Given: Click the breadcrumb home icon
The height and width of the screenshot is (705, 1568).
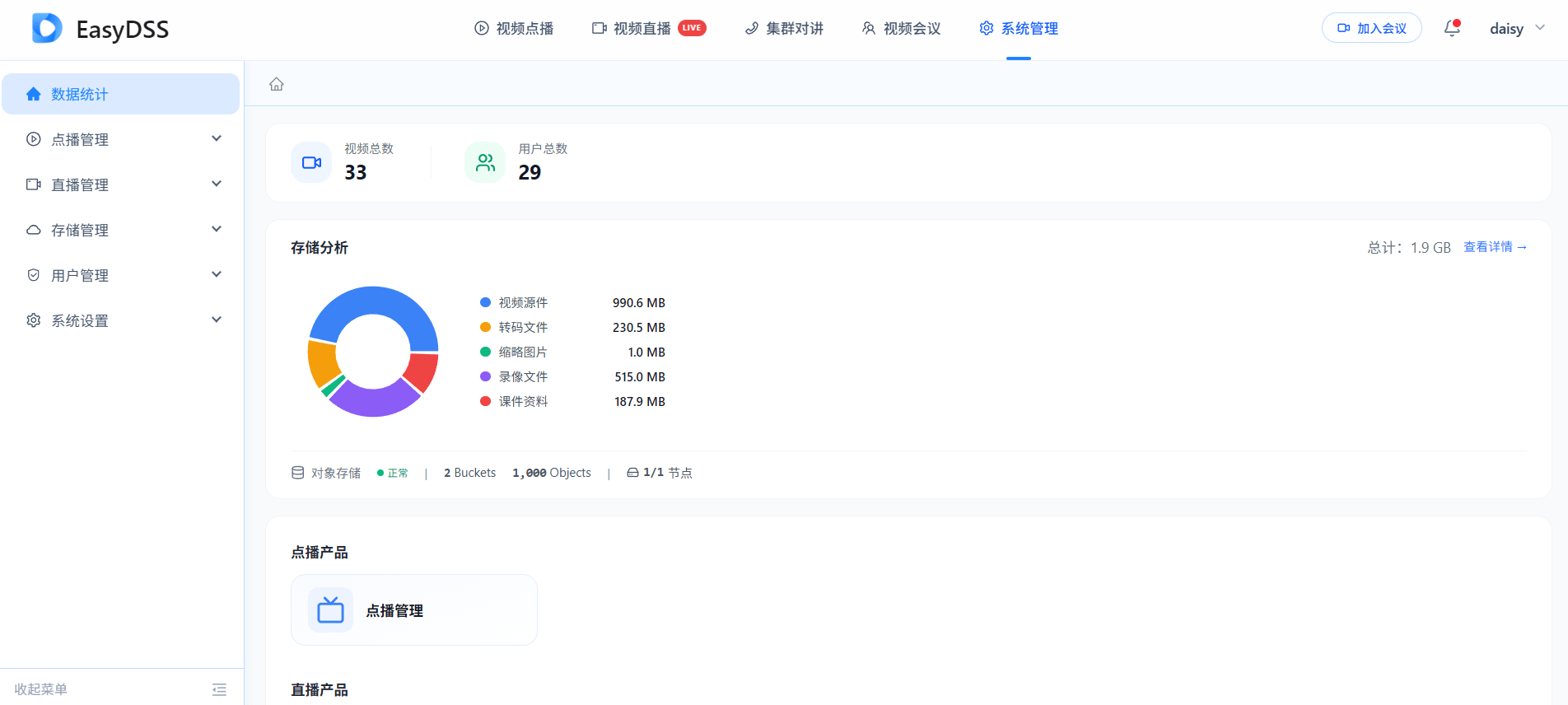Looking at the screenshot, I should pos(277,84).
